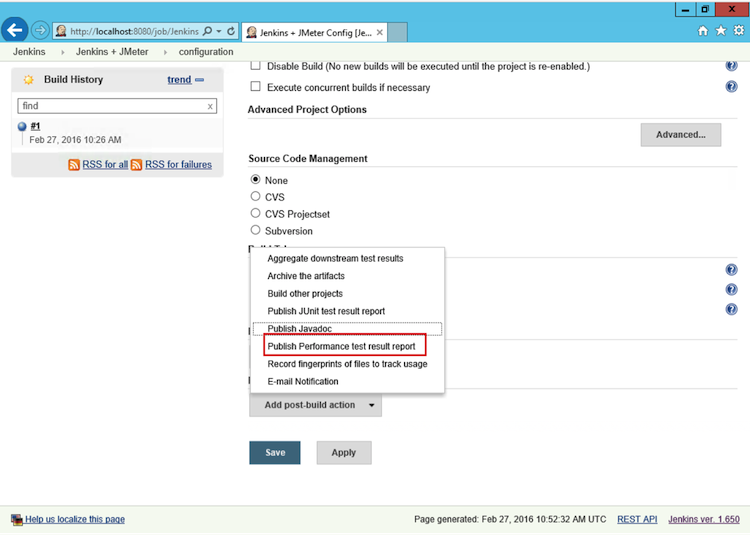This screenshot has width=750, height=535.
Task: Click the localhost URL address field
Action: (x=134, y=32)
